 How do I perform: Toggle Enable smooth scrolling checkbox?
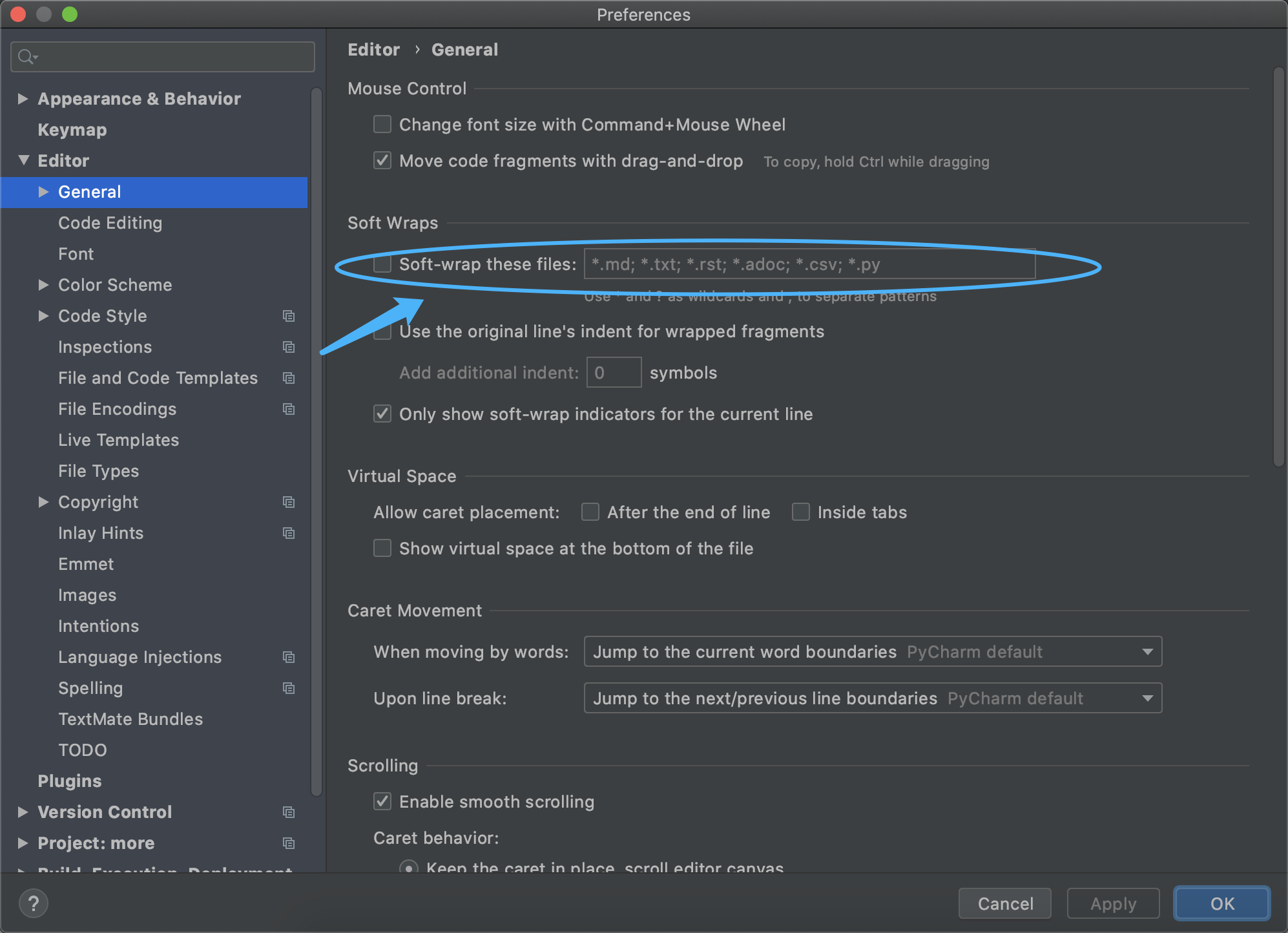click(382, 801)
